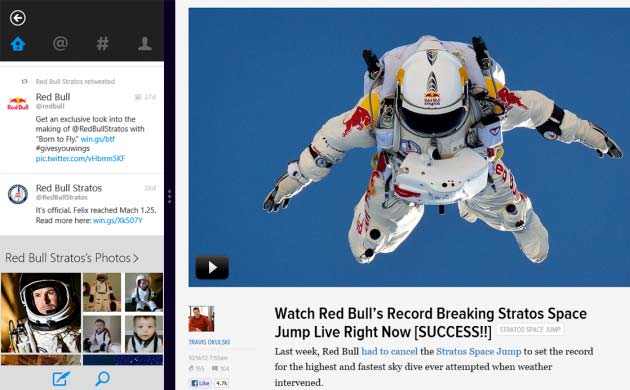Grab the snapped-view divider handle
Image resolution: width=630 pixels, height=390 pixels.
pyautogui.click(x=170, y=196)
